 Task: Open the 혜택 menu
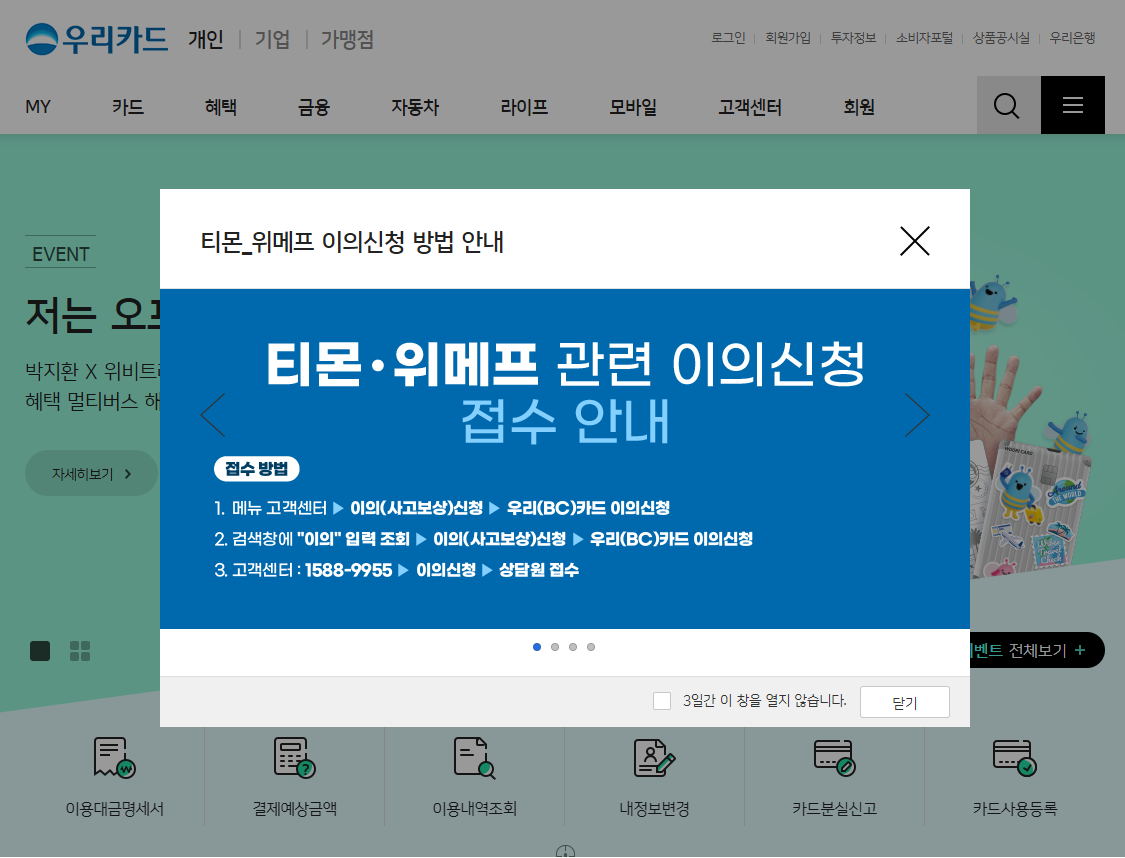(220, 107)
